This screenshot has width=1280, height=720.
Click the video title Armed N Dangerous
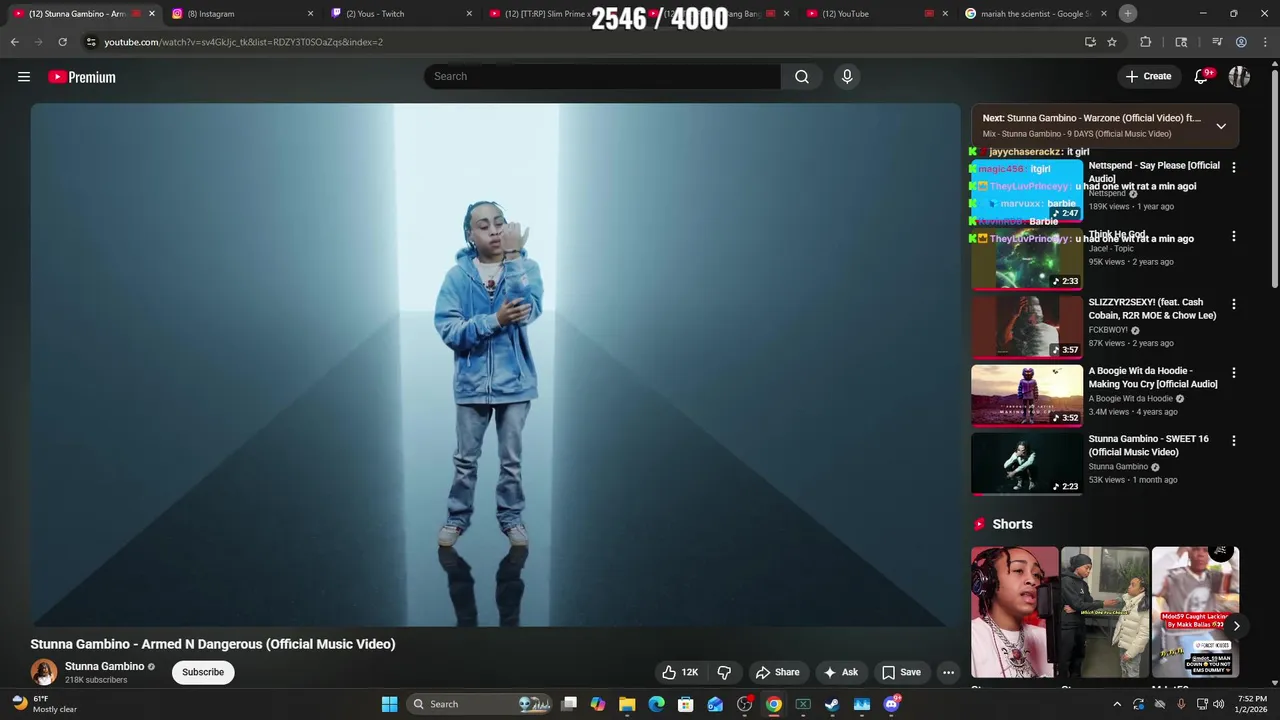[x=213, y=644]
